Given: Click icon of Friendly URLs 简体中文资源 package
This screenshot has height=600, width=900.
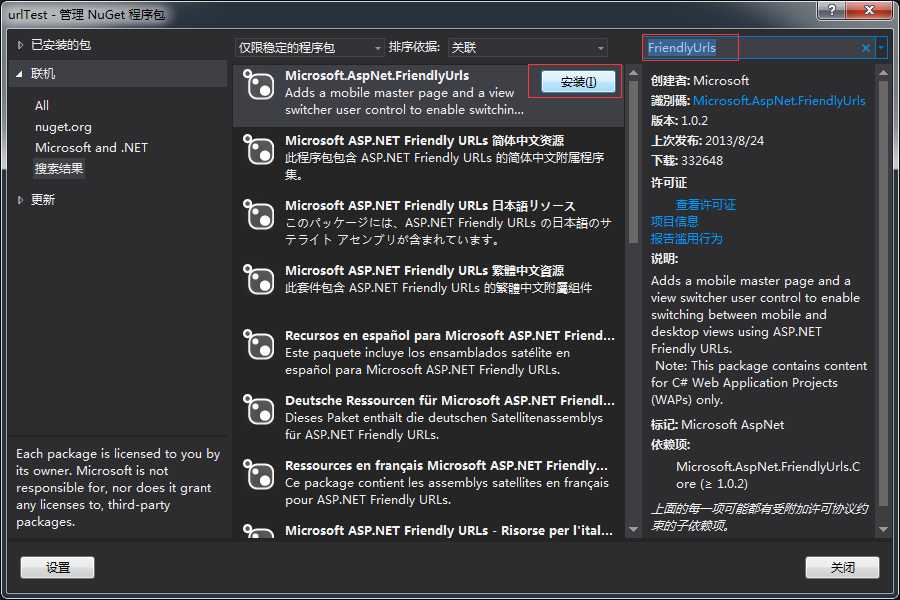Looking at the screenshot, I should point(258,150).
